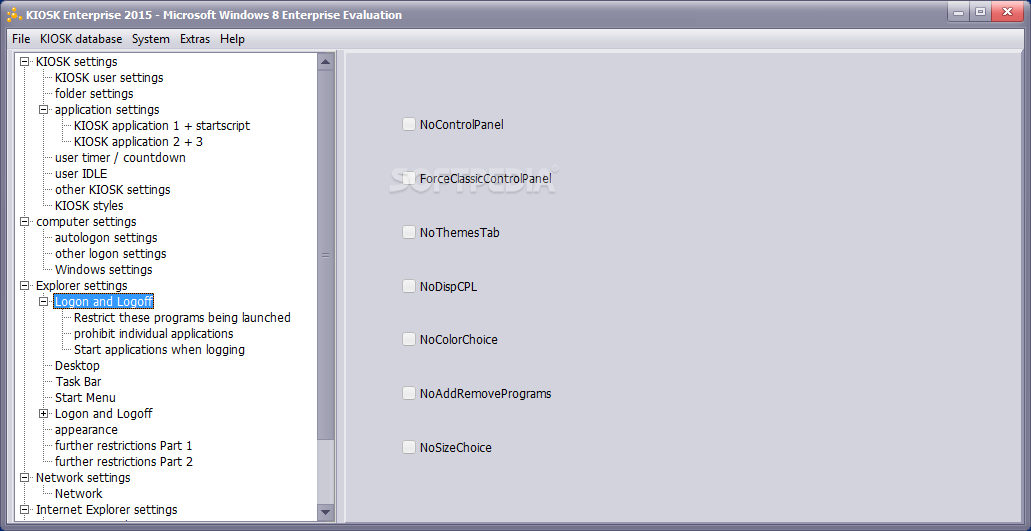Select KIOSK user settings in tree
1031x531 pixels.
(x=109, y=78)
